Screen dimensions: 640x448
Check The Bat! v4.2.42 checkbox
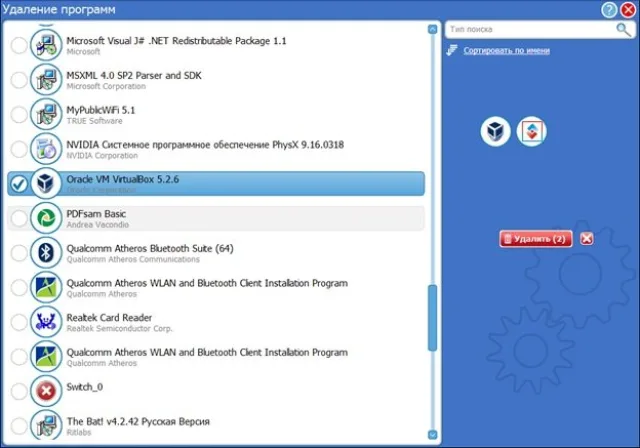pos(19,426)
